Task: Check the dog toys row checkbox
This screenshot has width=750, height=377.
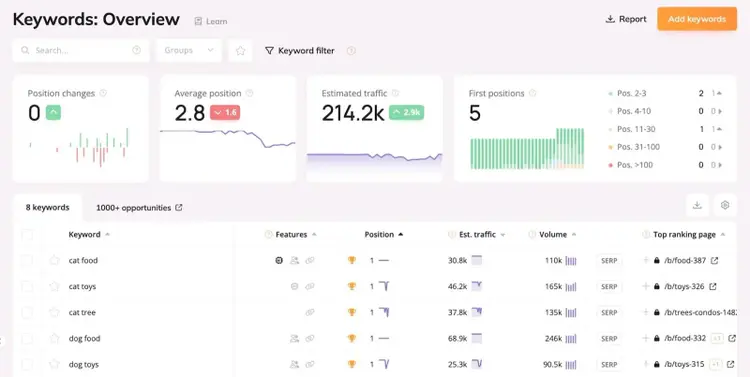Action: [x=27, y=365]
